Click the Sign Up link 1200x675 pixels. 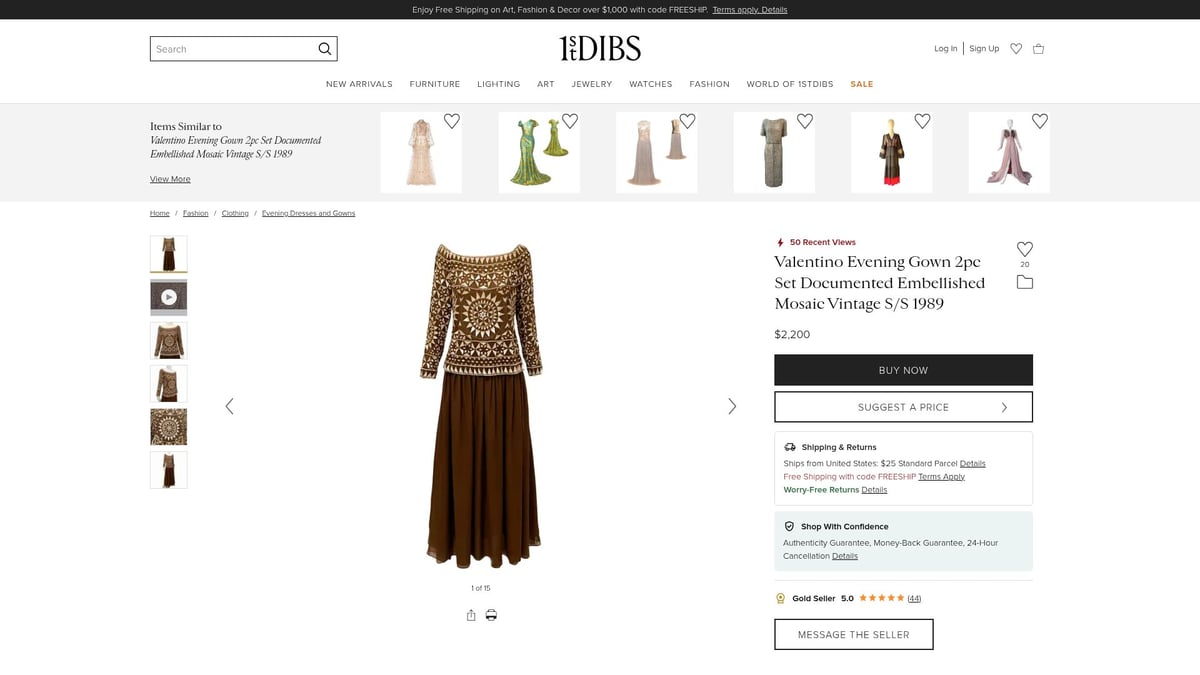(x=984, y=49)
